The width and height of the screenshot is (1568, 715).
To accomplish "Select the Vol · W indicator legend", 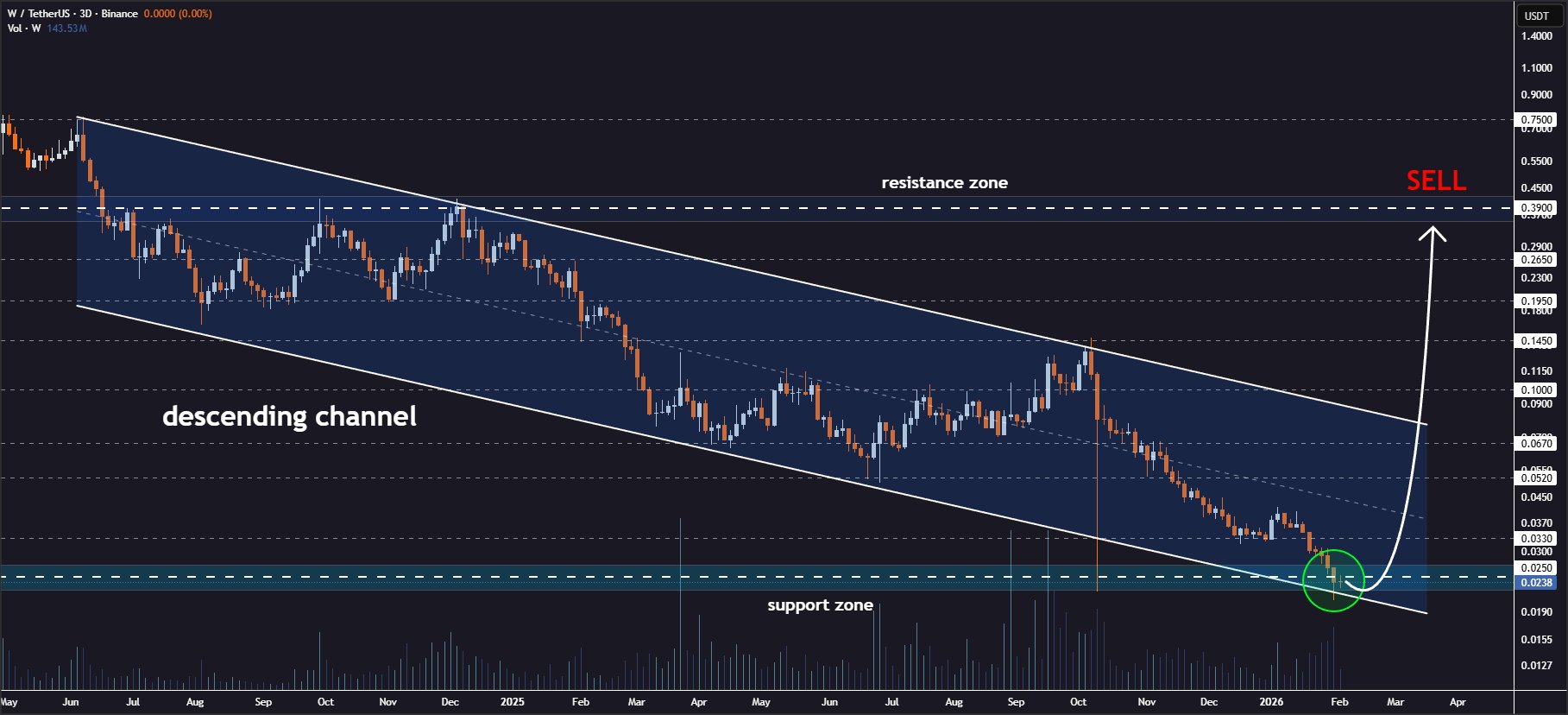I will [24, 28].
